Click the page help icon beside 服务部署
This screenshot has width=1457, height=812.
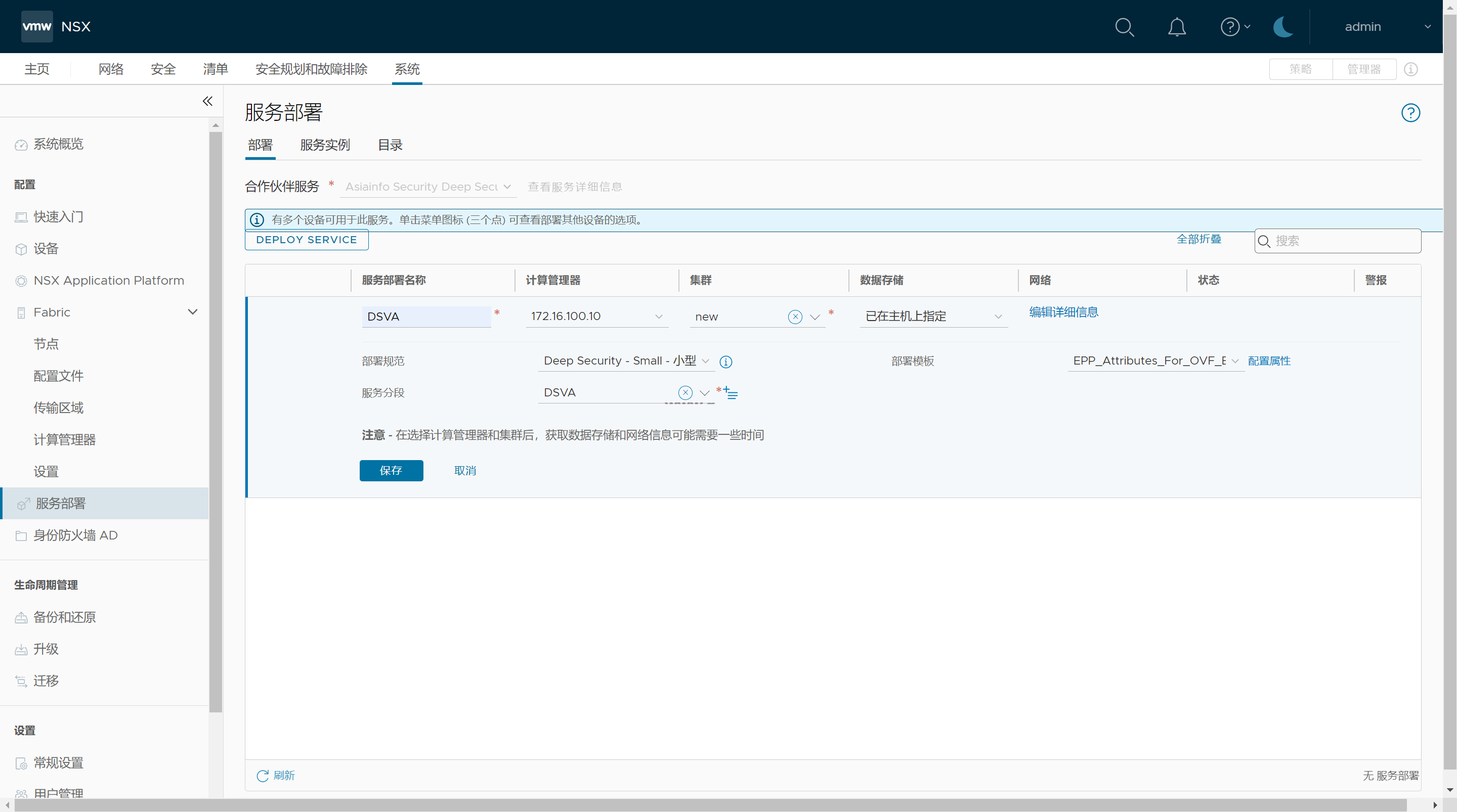click(1410, 113)
